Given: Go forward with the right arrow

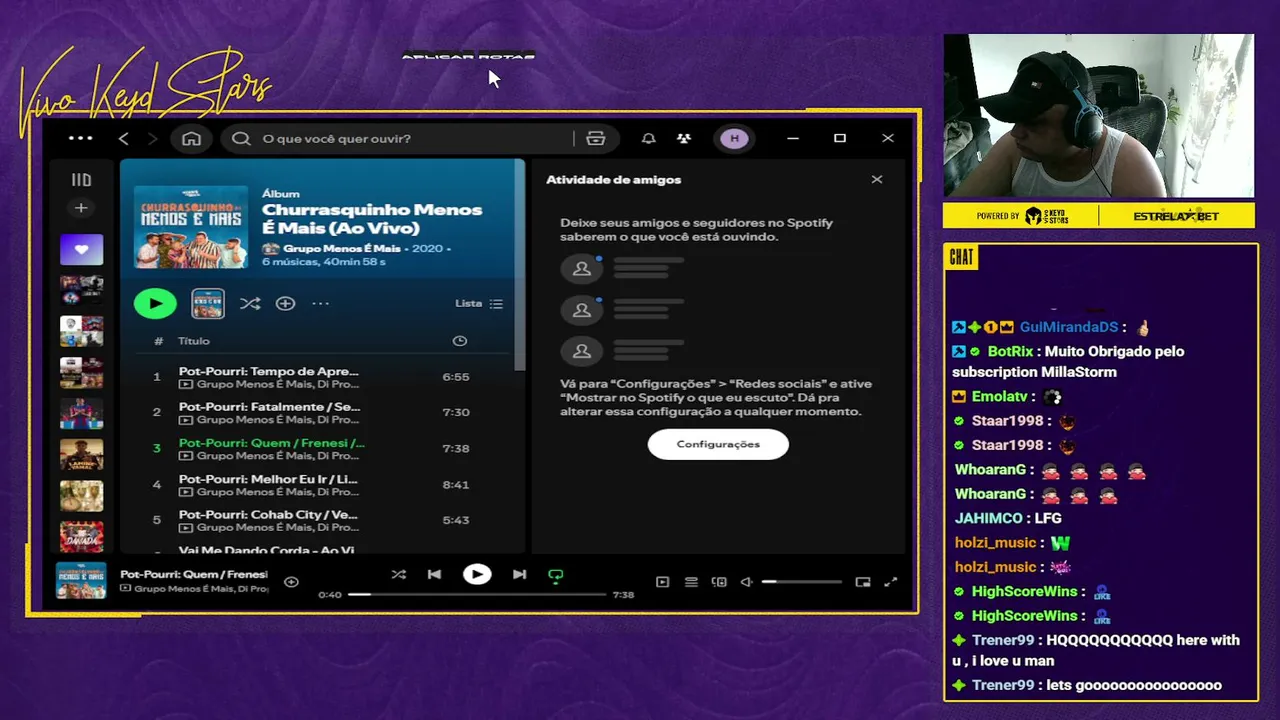Looking at the screenshot, I should (x=152, y=138).
